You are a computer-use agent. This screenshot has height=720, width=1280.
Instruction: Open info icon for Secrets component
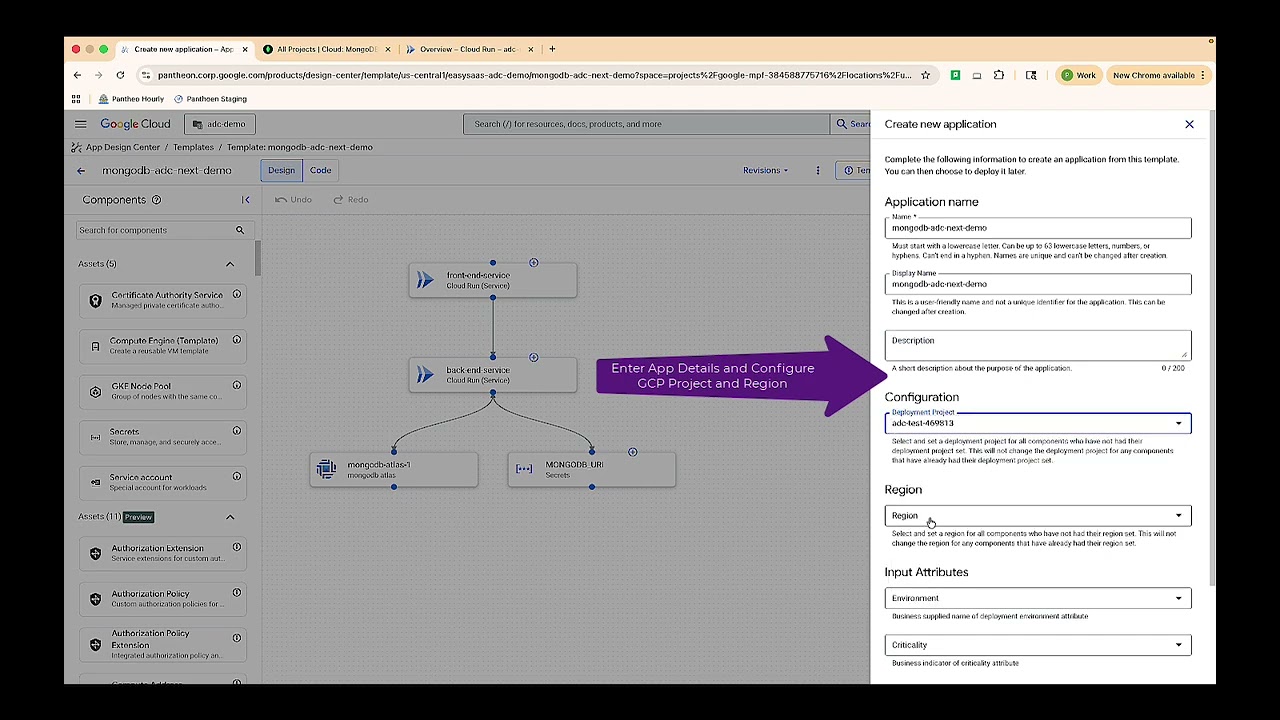tap(237, 431)
